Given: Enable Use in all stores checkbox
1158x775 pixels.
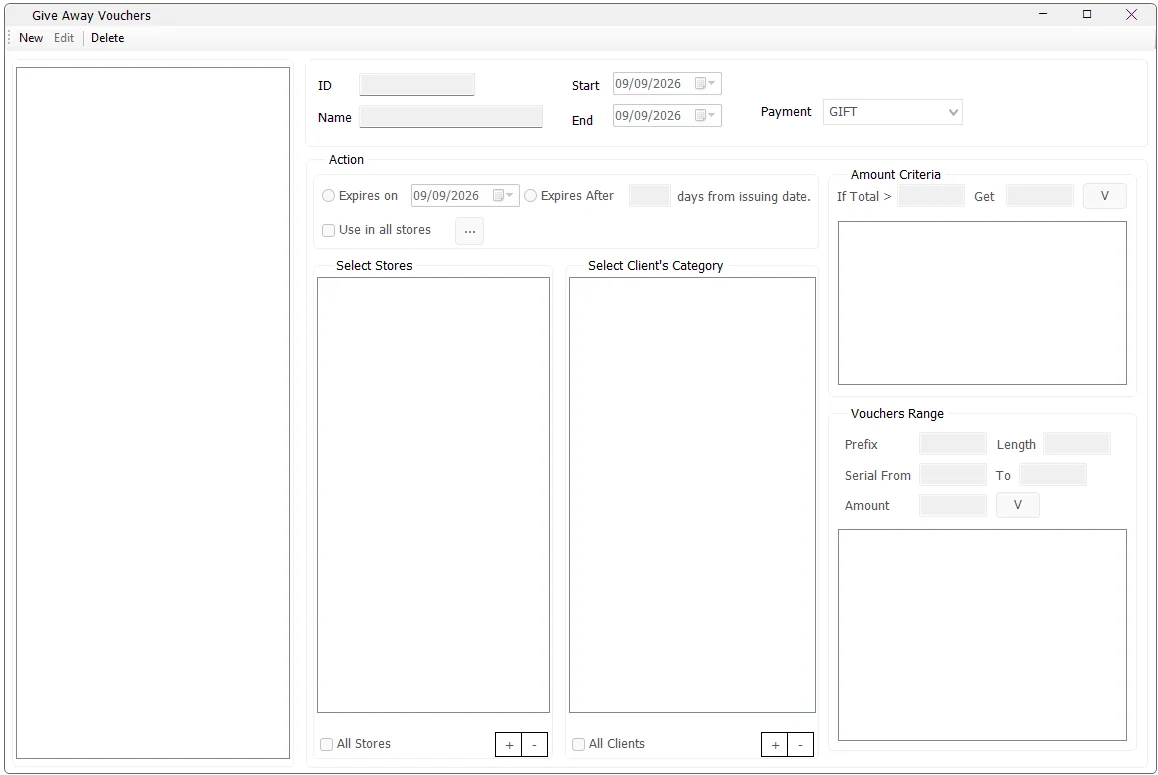Looking at the screenshot, I should 329,231.
